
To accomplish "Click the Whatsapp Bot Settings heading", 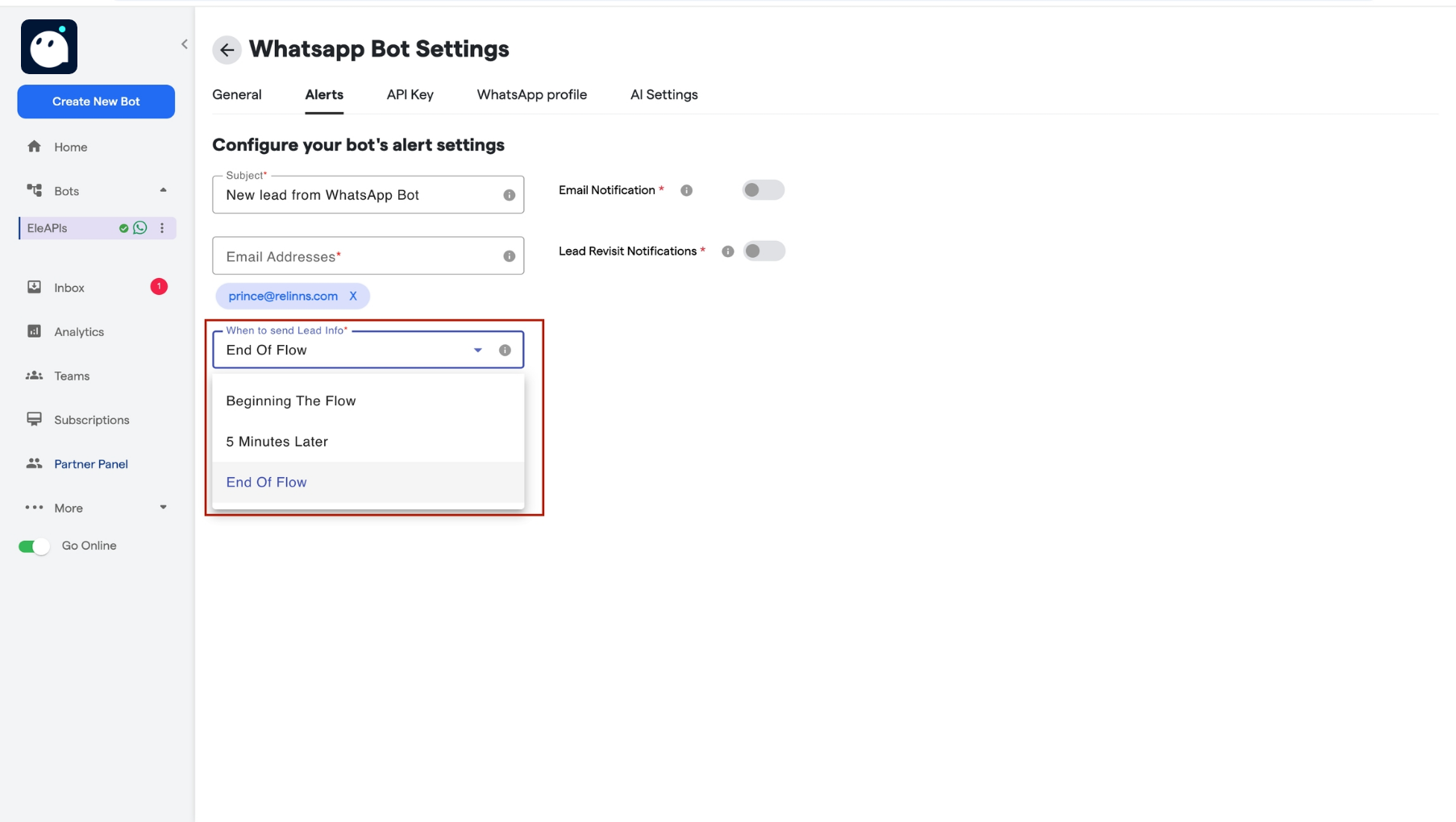I will pyautogui.click(x=379, y=48).
